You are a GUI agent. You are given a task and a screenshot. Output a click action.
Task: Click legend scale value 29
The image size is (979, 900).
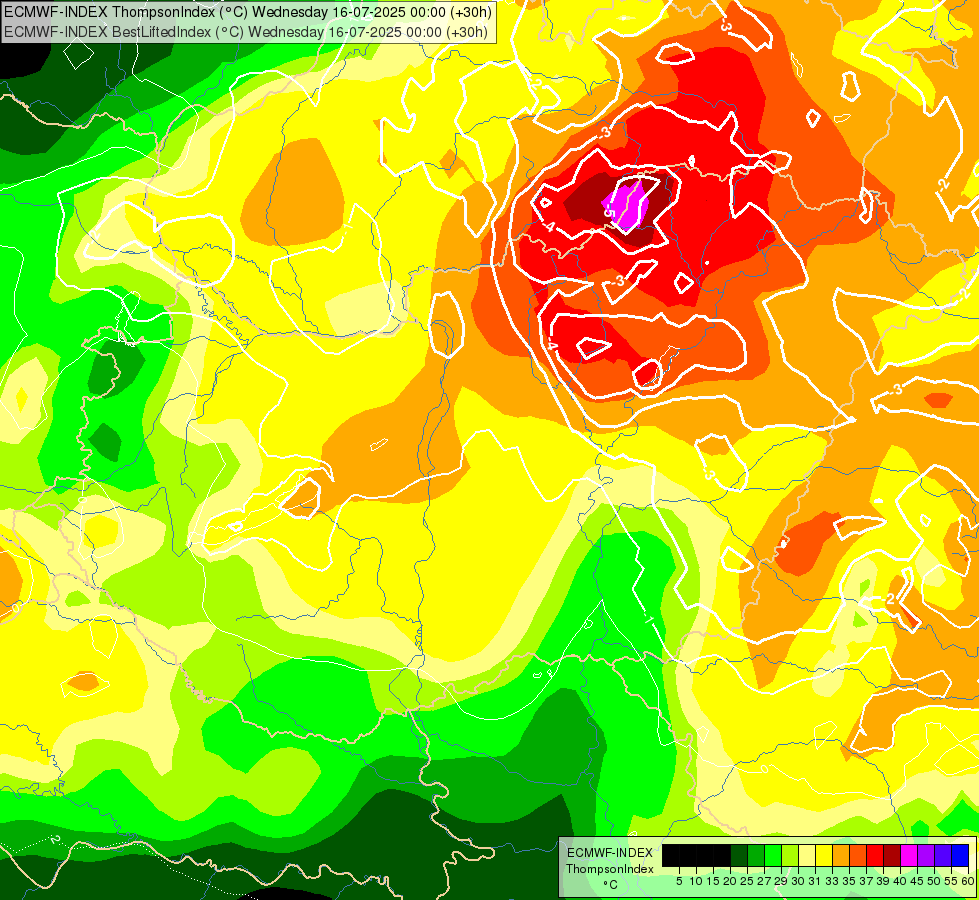click(x=781, y=881)
